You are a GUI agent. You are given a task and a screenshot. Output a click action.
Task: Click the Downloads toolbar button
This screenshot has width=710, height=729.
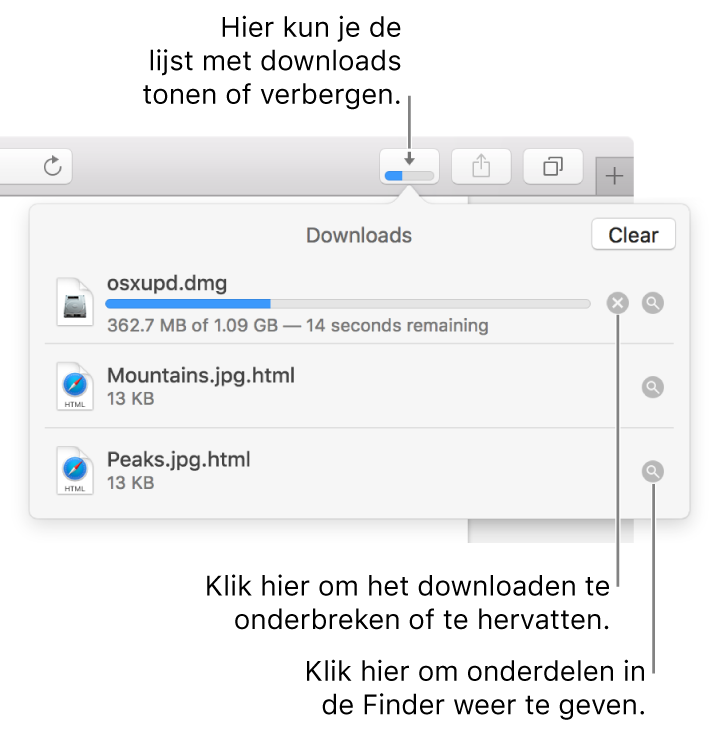click(x=410, y=166)
